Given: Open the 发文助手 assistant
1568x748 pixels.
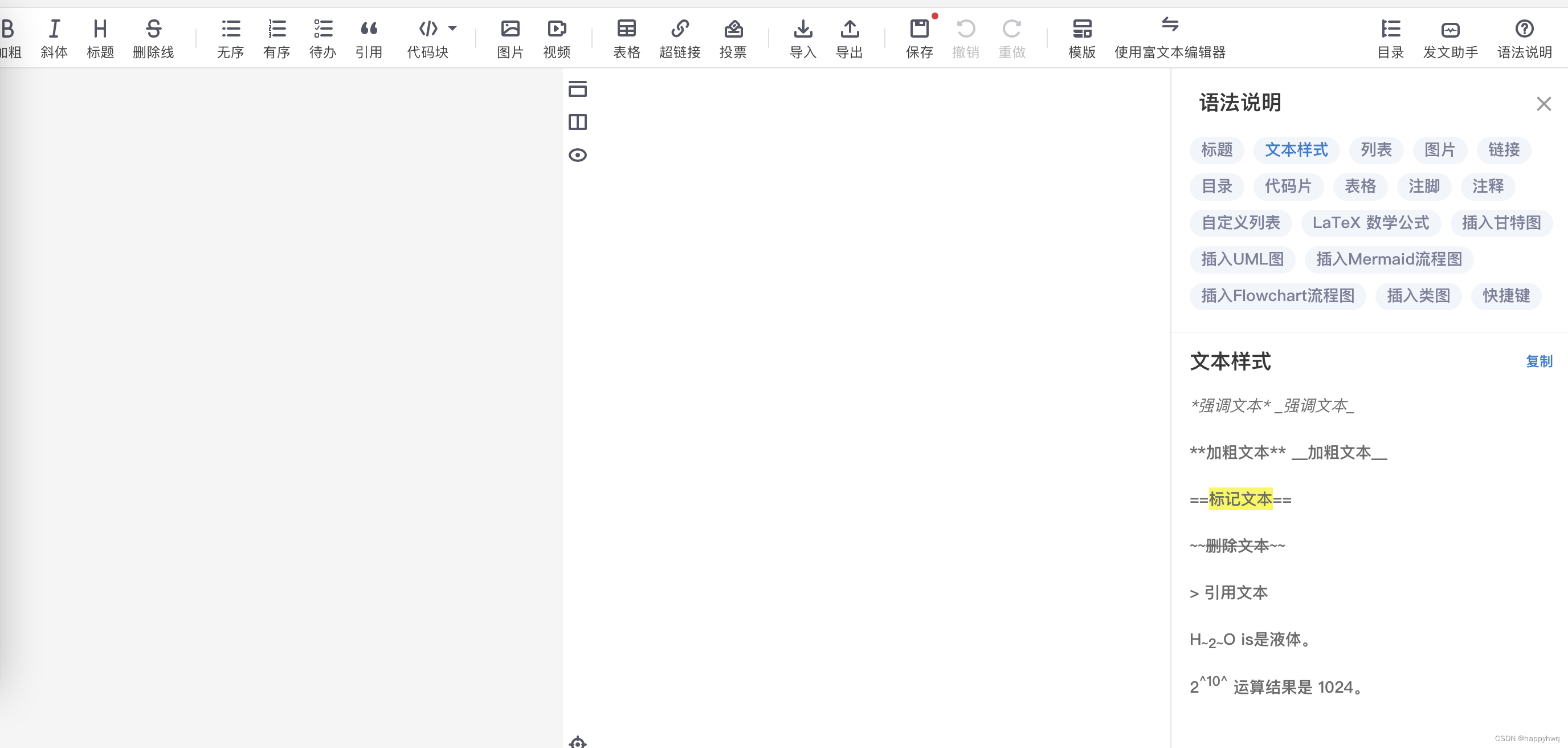Looking at the screenshot, I should [1451, 38].
